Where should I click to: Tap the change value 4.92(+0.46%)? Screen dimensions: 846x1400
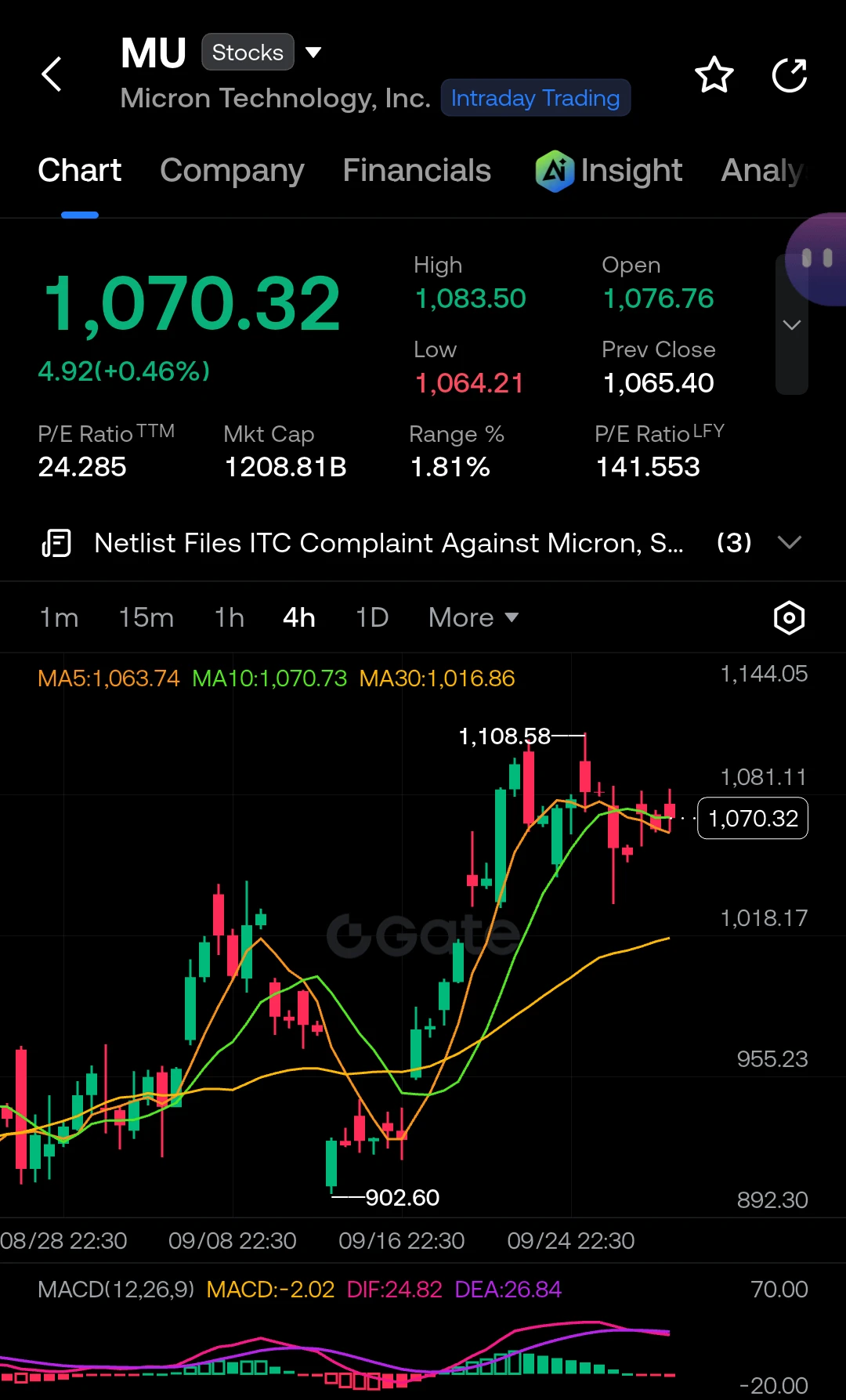[x=124, y=371]
